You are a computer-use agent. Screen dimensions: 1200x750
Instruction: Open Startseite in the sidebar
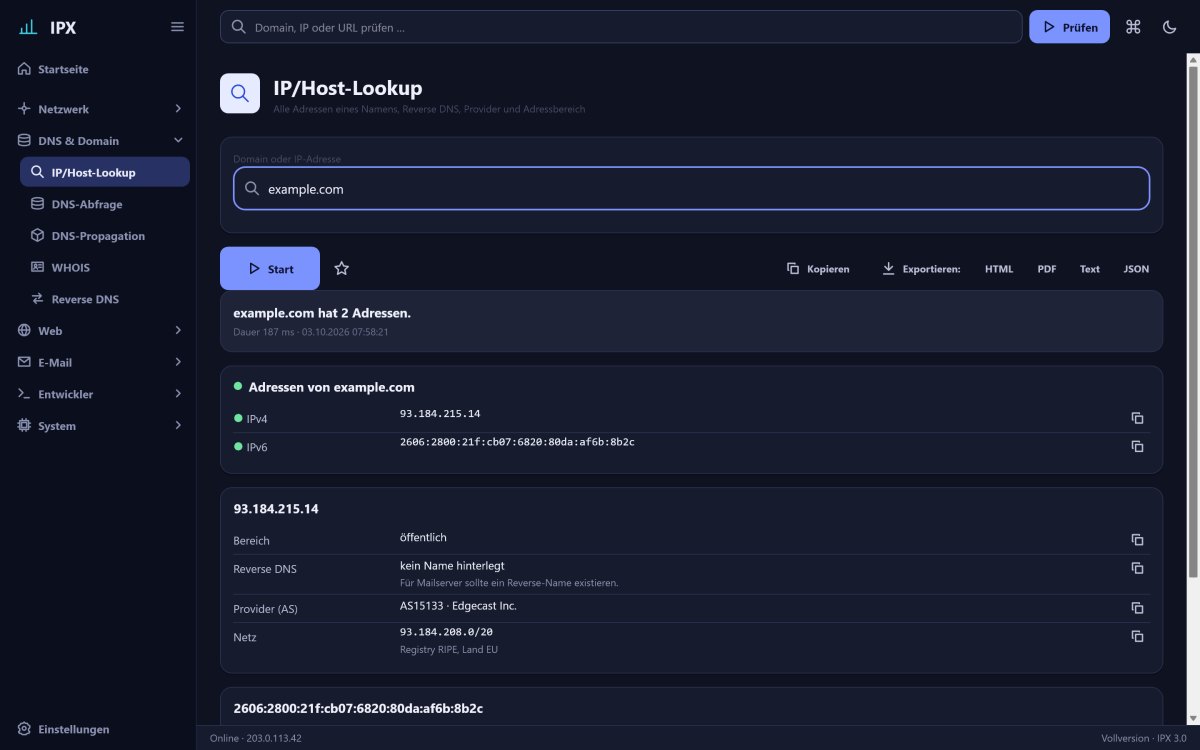tap(98, 69)
